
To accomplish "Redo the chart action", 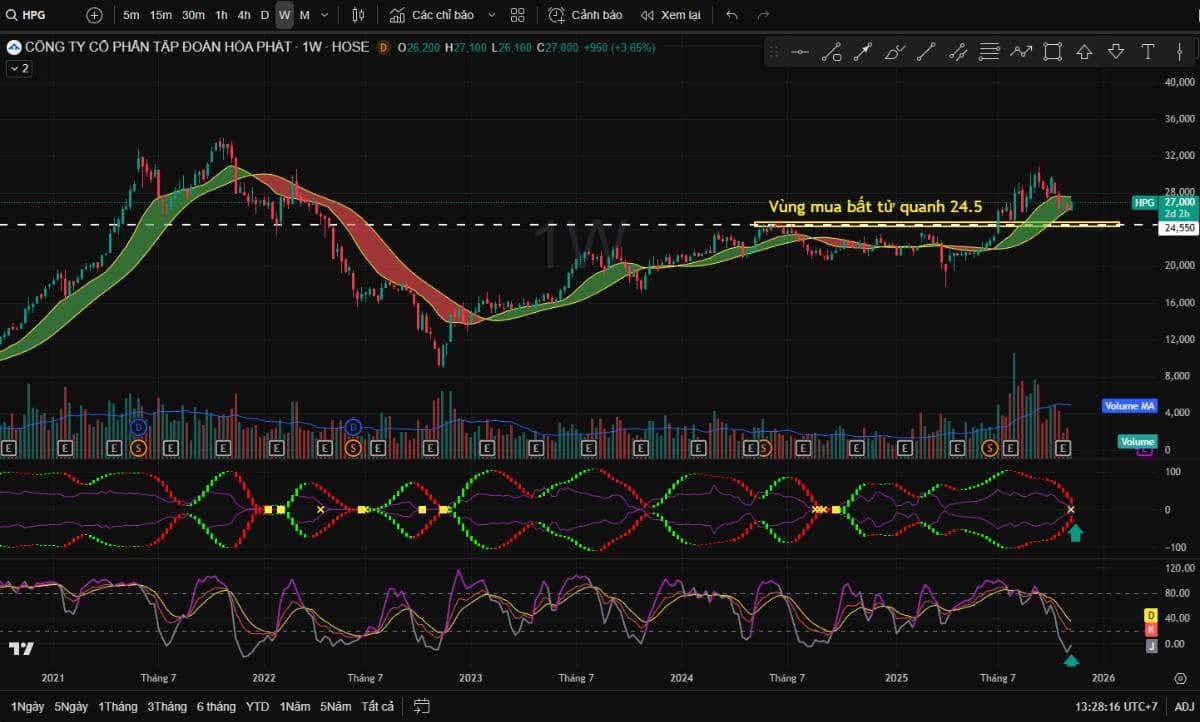I will pos(764,15).
